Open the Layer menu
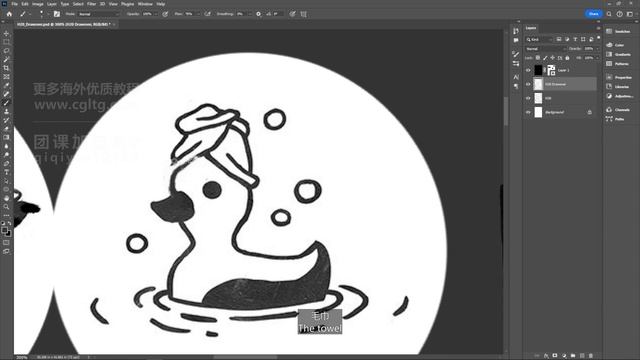The width and height of the screenshot is (640, 360). coord(52,4)
